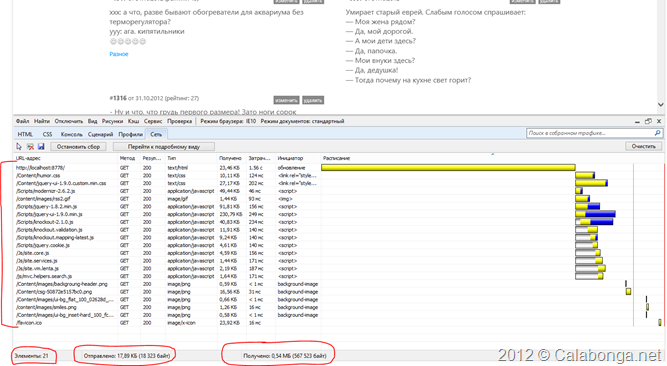Unpin the developer tools pane
The image size is (667, 366).
[x=648, y=121]
